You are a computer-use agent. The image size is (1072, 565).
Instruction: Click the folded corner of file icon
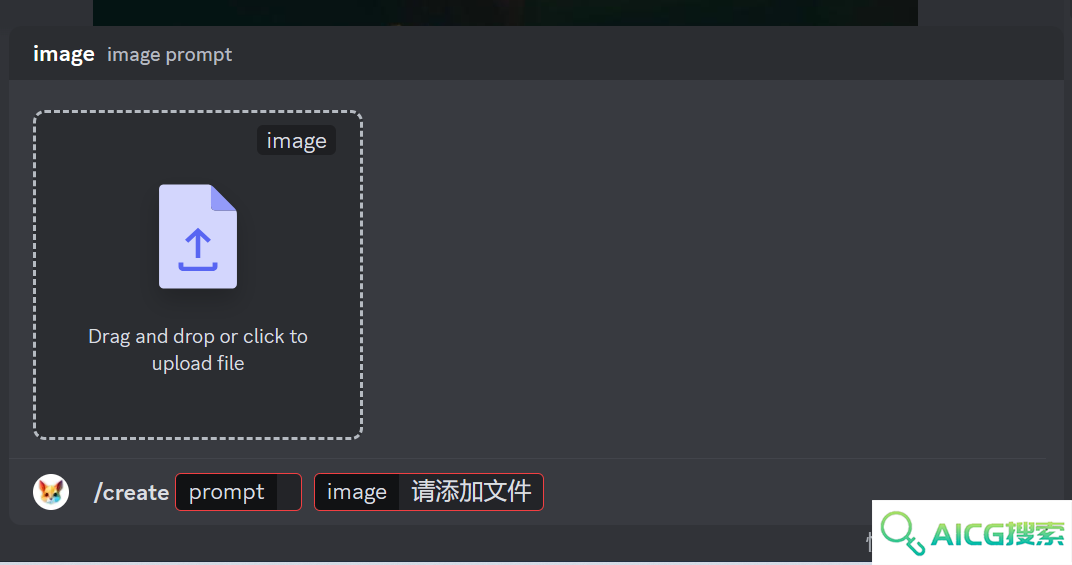(224, 198)
